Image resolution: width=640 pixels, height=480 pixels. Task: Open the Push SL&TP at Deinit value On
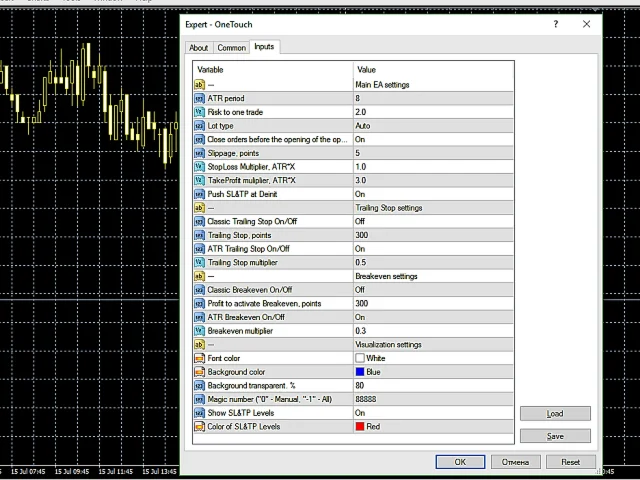tap(433, 194)
